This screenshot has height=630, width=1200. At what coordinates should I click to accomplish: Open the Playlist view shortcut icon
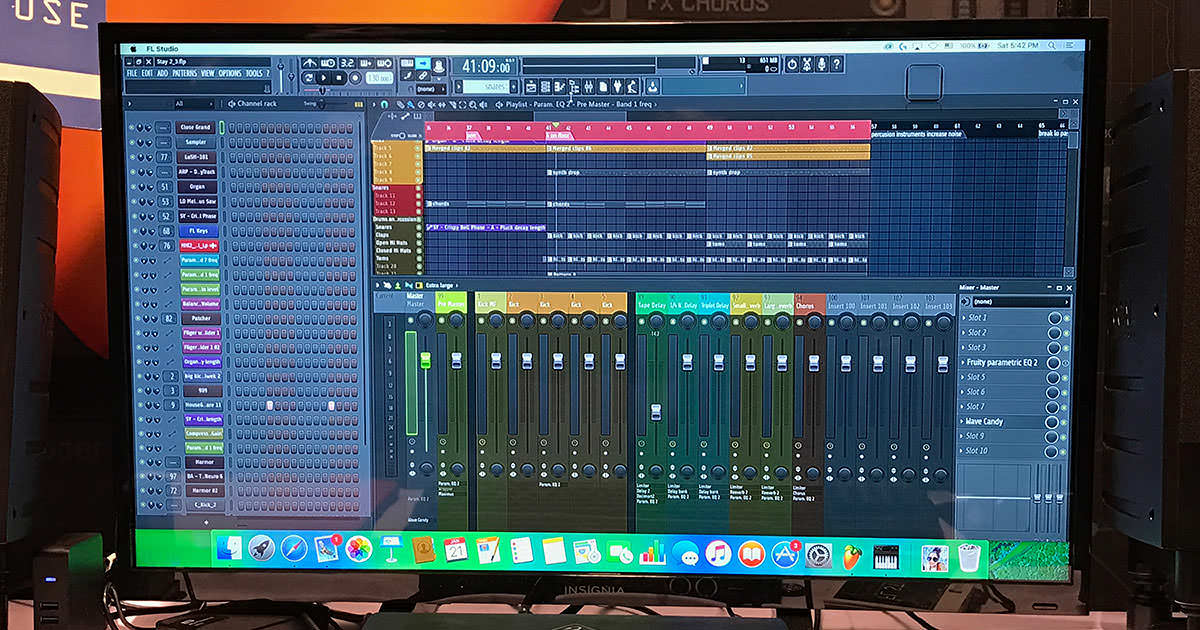530,87
